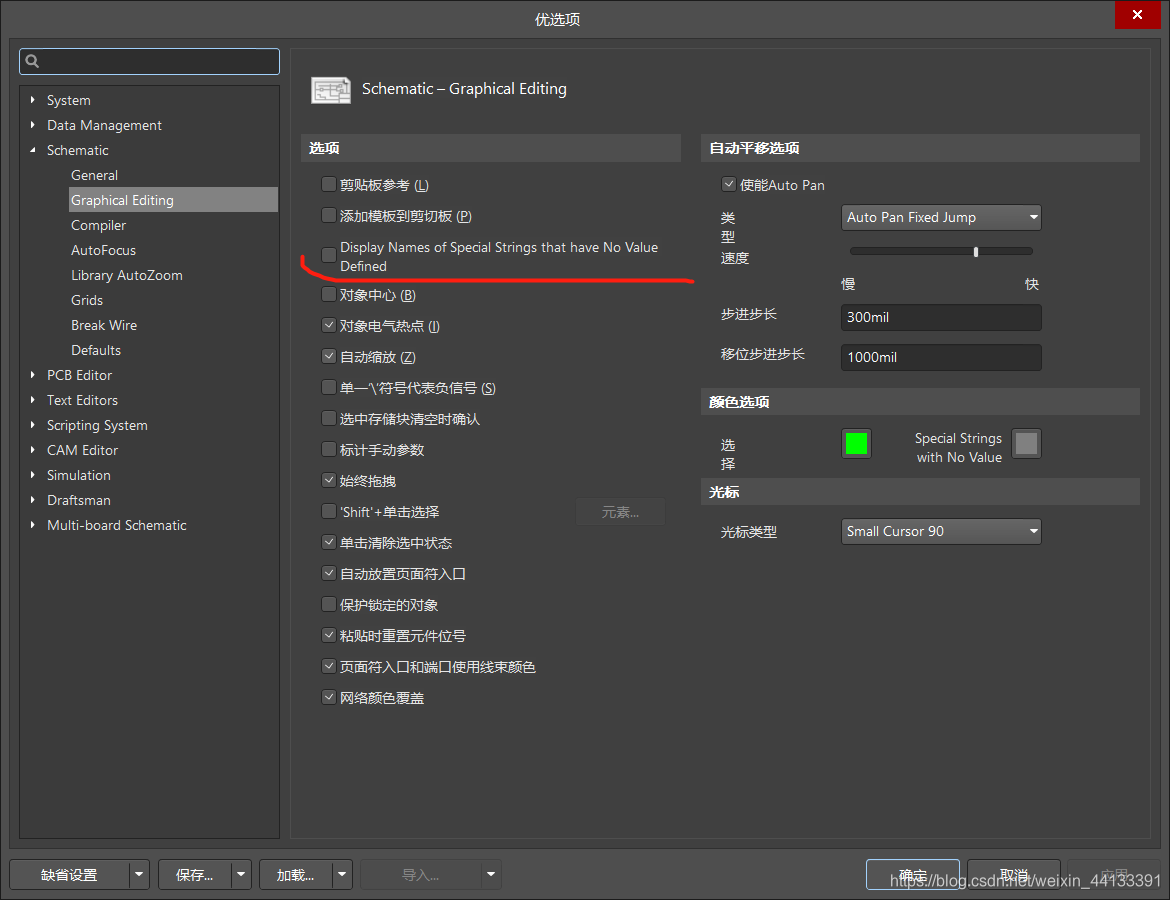1170x900 pixels.
Task: Expand CAM Editor tree node
Action: coord(33,450)
